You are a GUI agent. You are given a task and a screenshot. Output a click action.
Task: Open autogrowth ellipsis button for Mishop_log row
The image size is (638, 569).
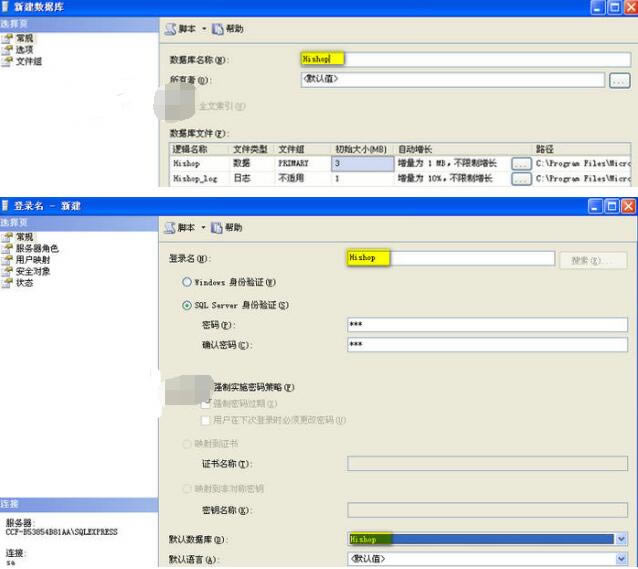[521, 179]
